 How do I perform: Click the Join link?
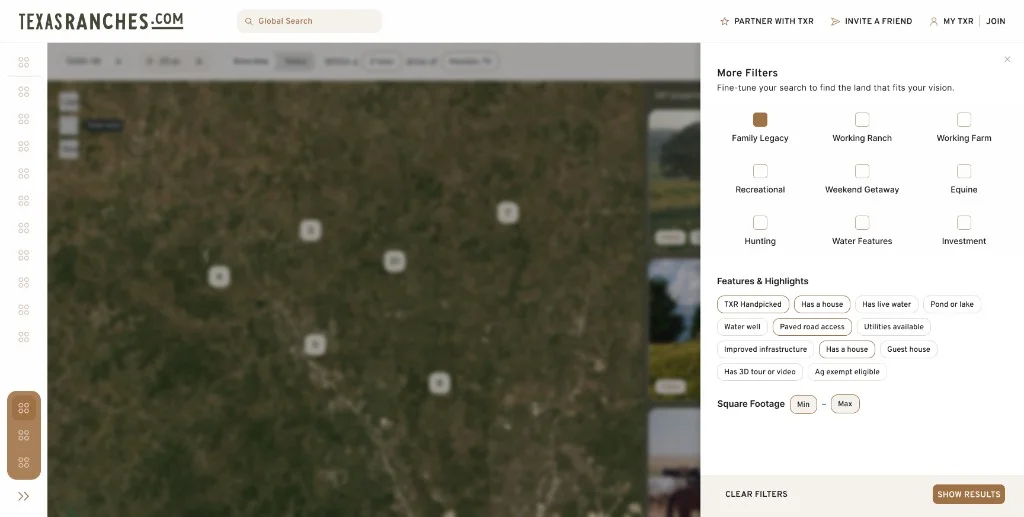(995, 21)
